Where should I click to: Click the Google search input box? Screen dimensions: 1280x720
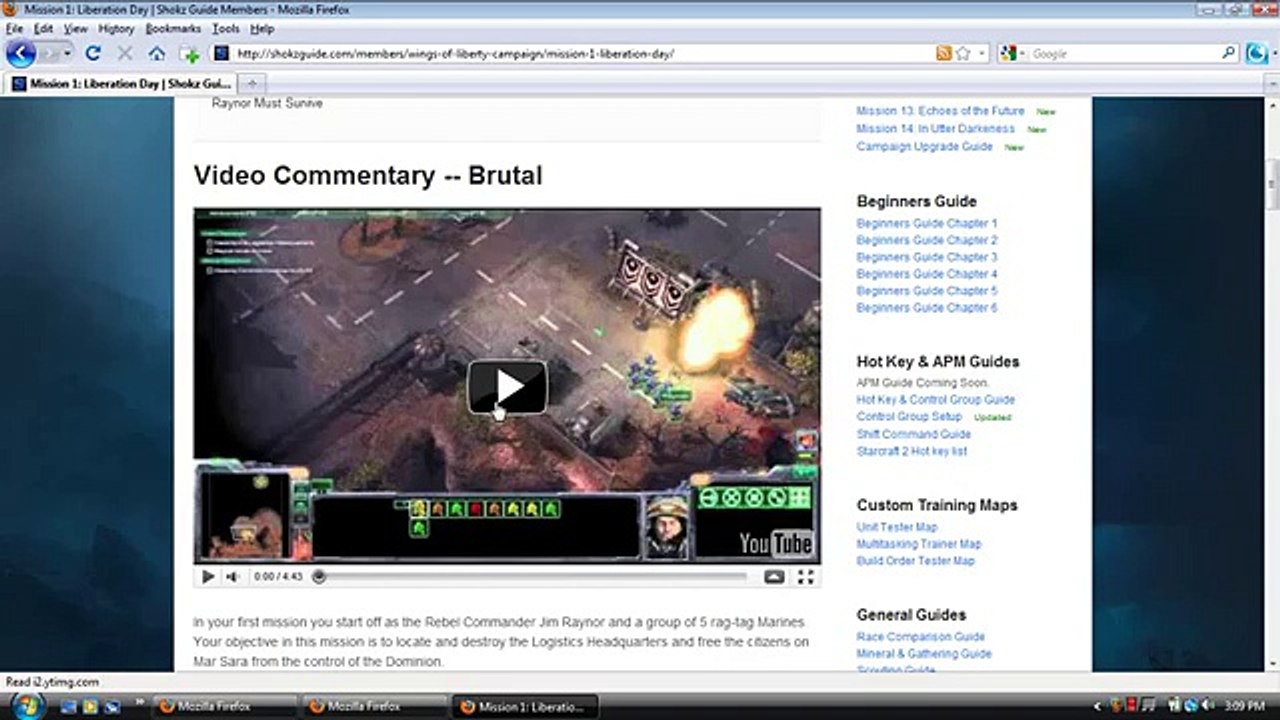pos(1124,53)
